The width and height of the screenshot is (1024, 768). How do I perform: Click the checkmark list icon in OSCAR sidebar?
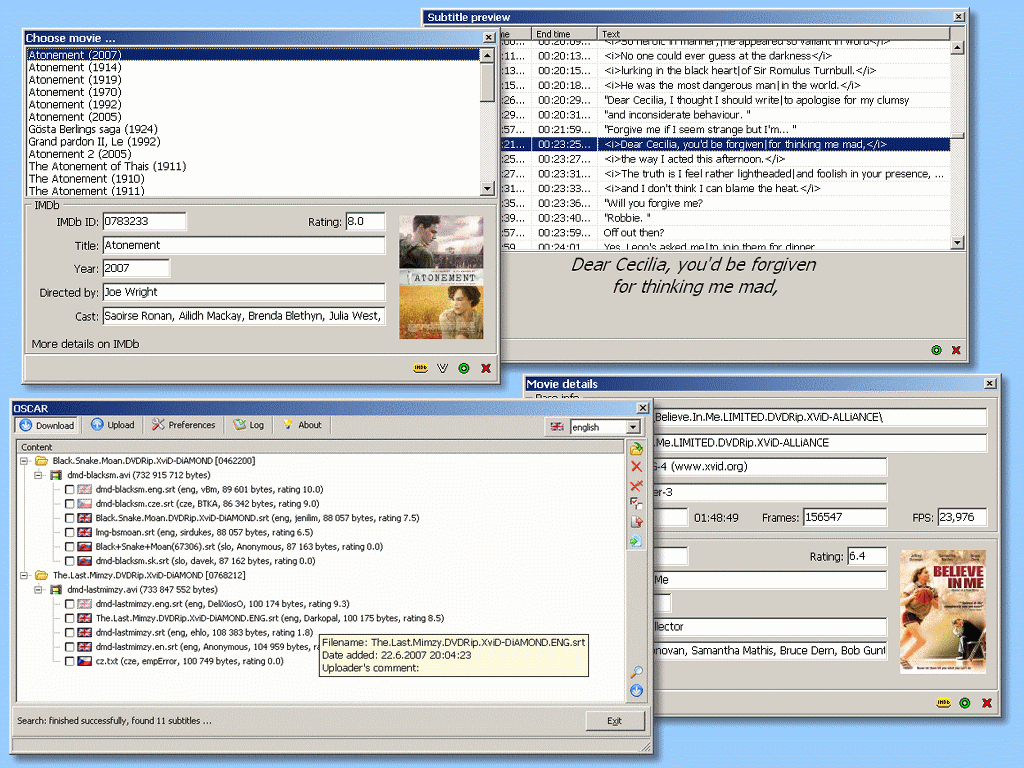point(636,503)
